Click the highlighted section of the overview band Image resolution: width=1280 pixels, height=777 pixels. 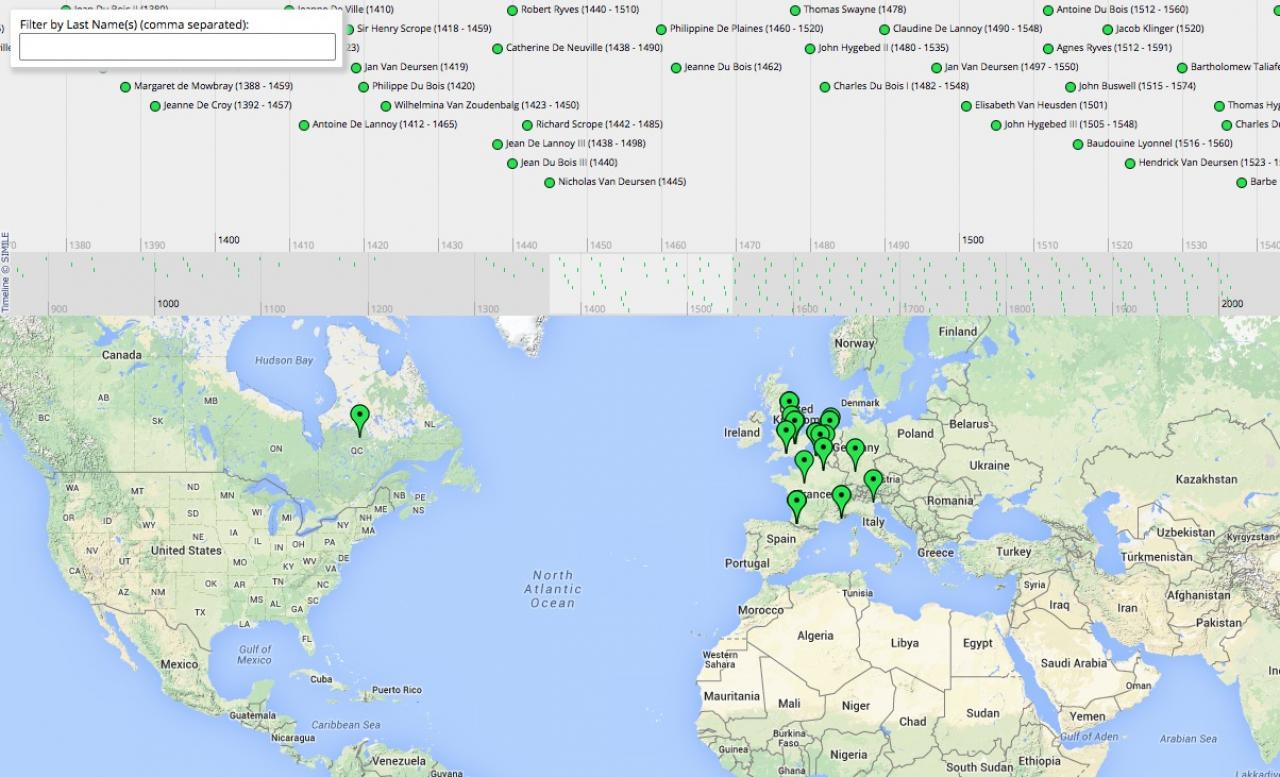click(640, 284)
